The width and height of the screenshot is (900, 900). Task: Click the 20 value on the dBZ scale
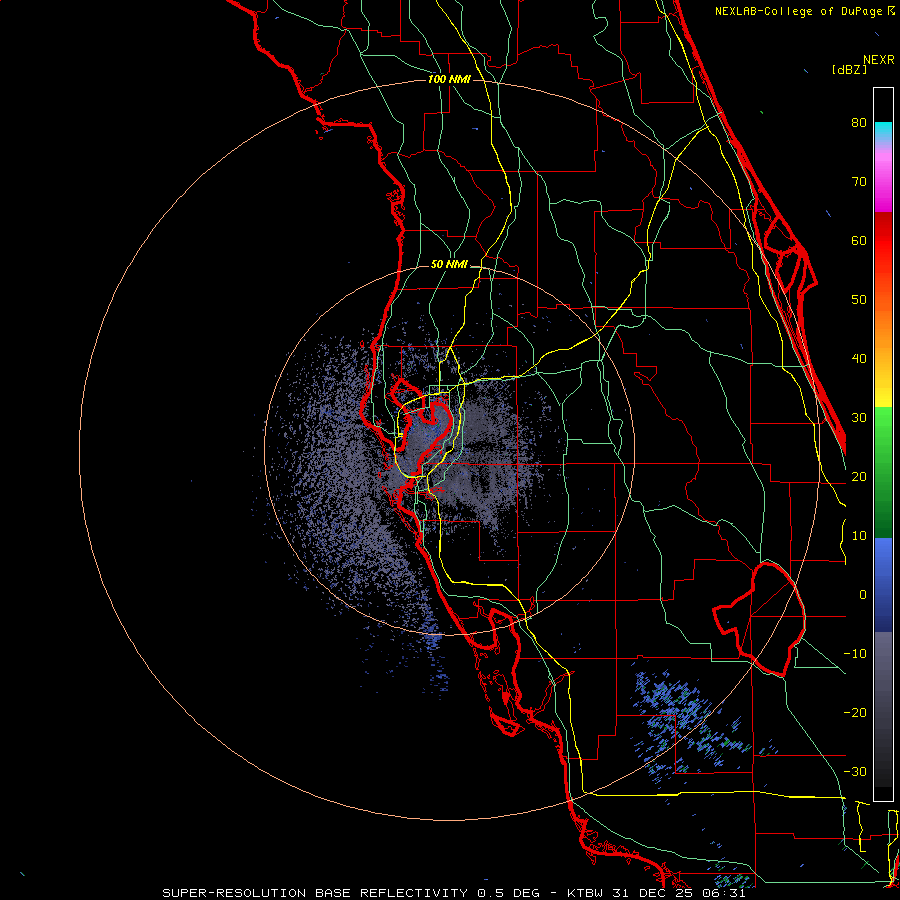click(x=859, y=477)
